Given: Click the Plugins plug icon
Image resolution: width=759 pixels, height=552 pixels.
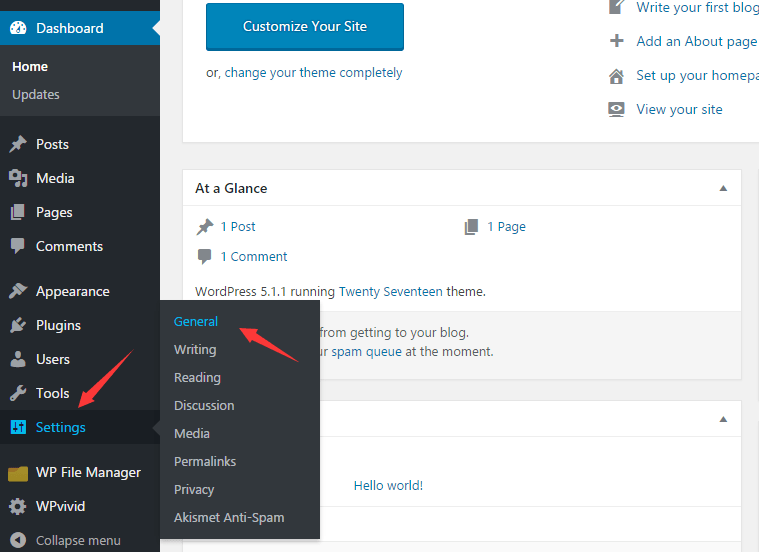Looking at the screenshot, I should 18,325.
